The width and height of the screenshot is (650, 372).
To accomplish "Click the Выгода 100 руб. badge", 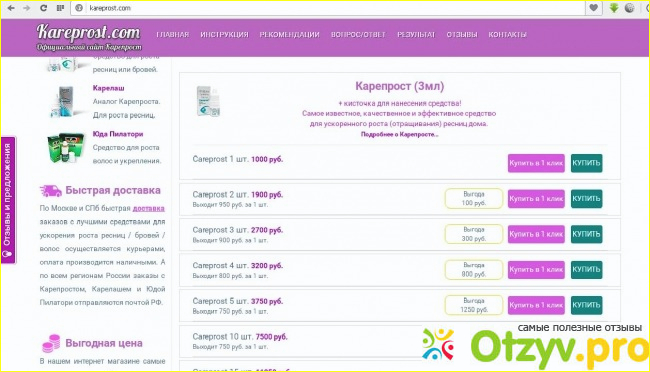I will 474,199.
